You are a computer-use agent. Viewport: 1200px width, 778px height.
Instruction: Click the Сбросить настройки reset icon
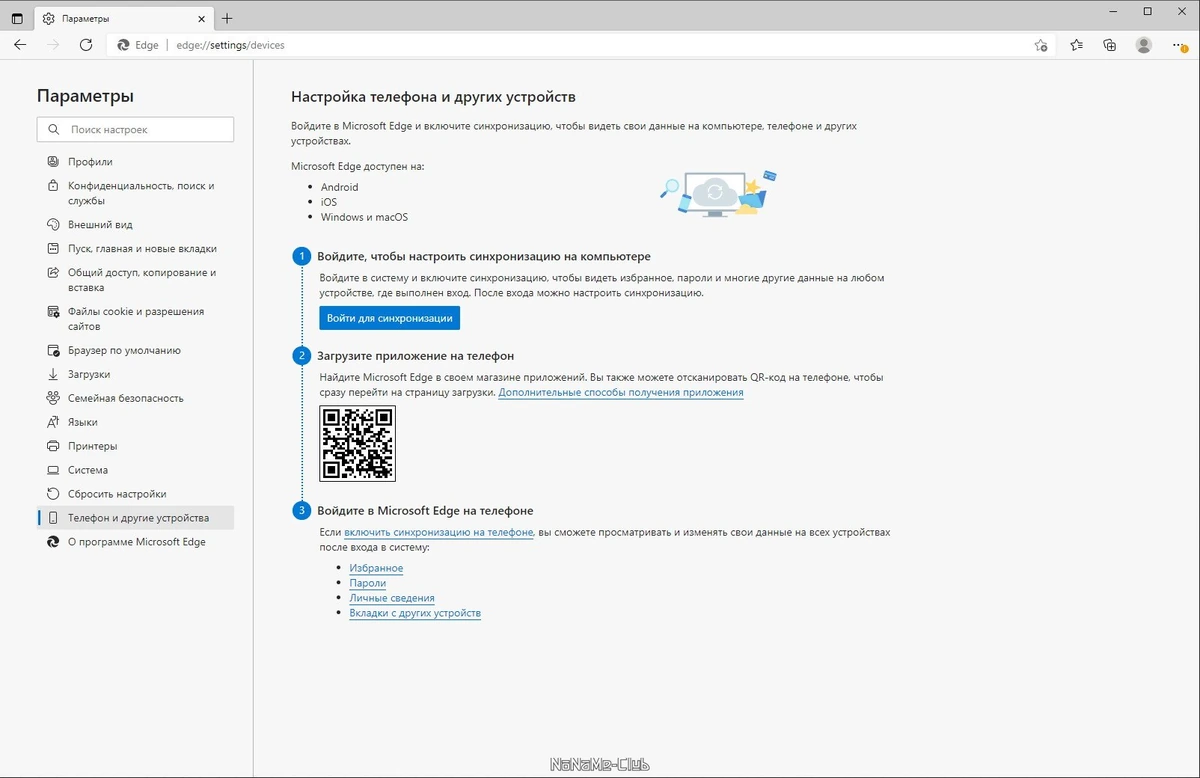point(53,494)
